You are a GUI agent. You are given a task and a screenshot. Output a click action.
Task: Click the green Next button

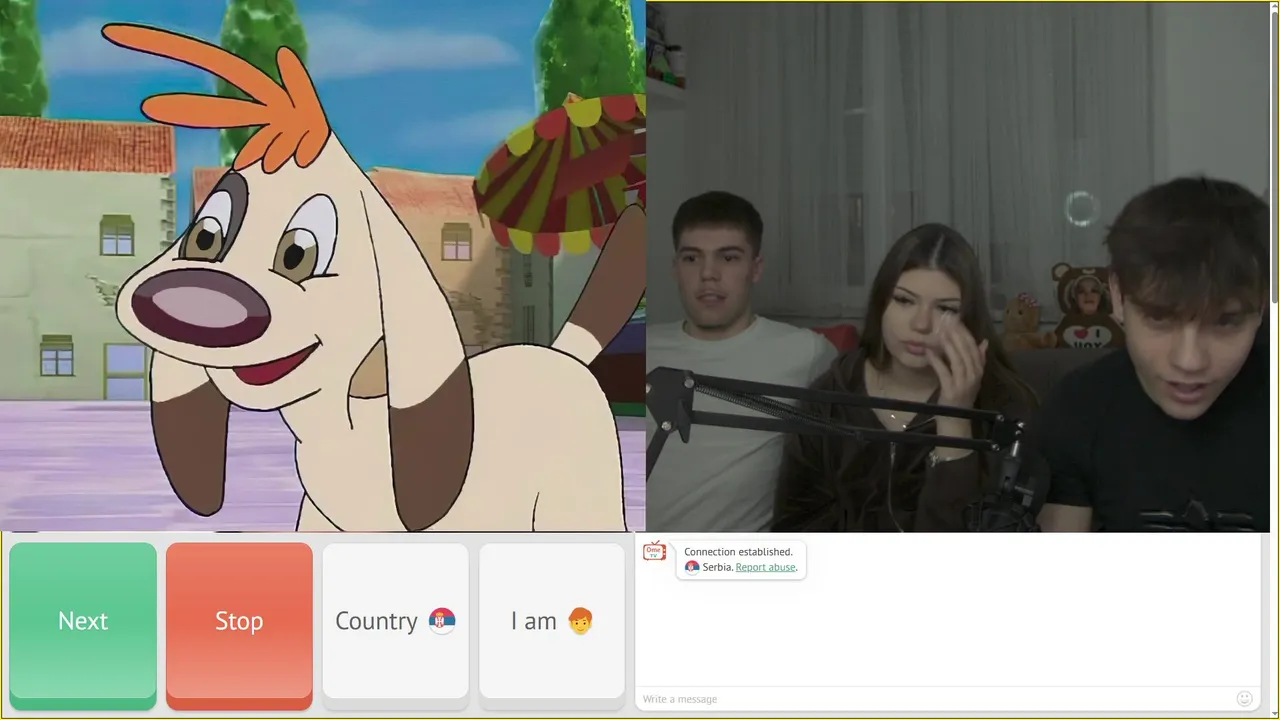tap(83, 625)
